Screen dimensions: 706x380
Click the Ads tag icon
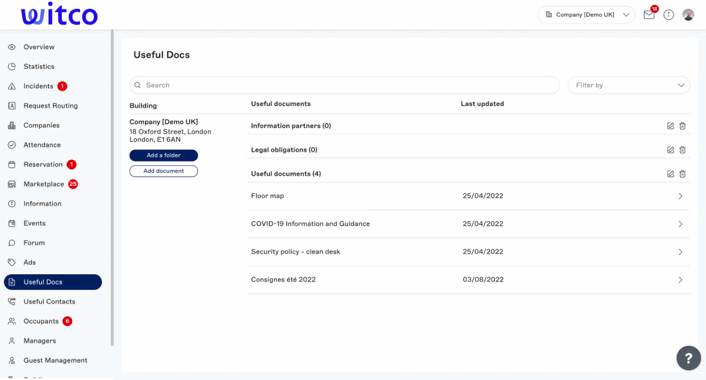click(12, 262)
